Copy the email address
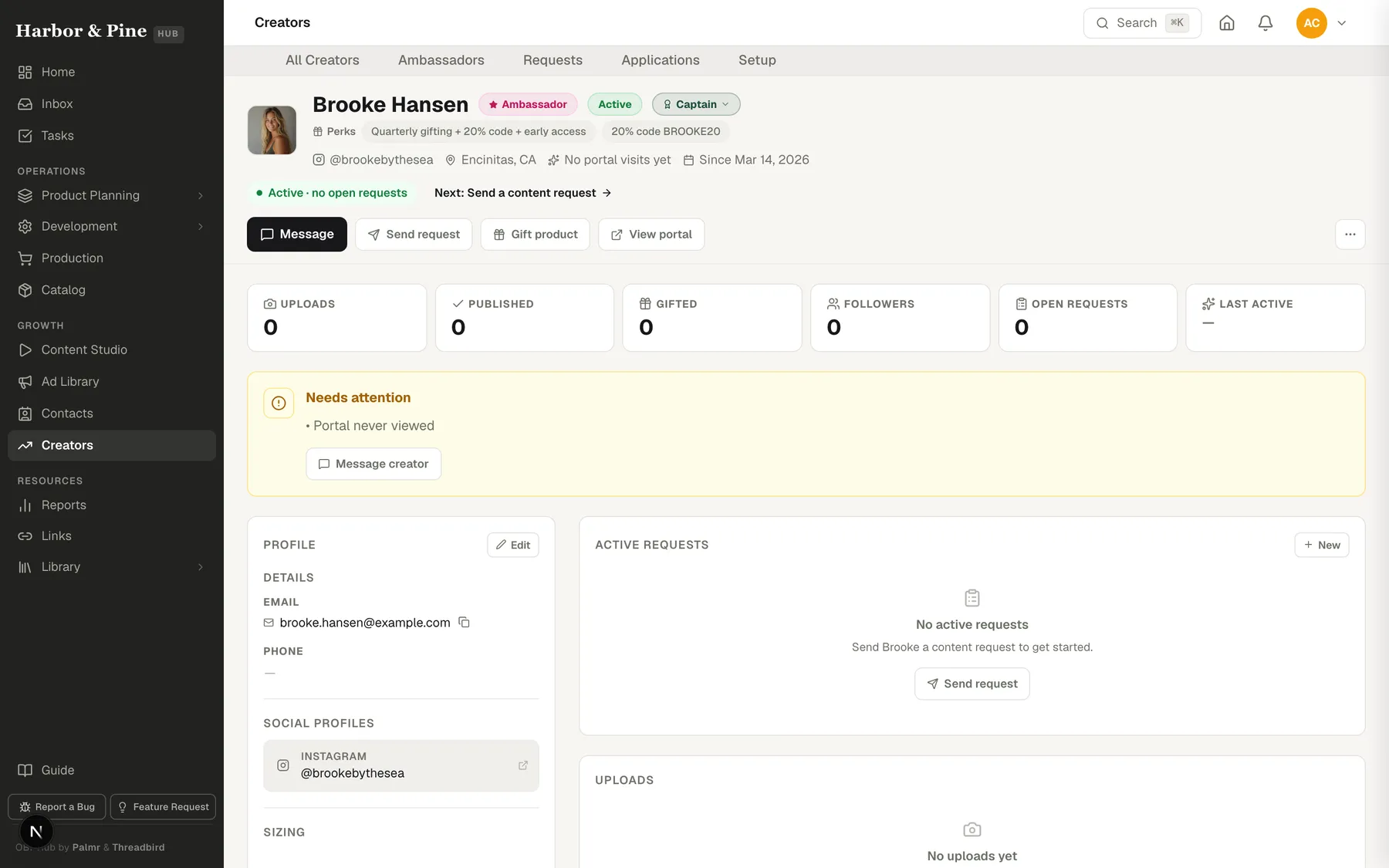This screenshot has width=1389, height=868. (464, 622)
